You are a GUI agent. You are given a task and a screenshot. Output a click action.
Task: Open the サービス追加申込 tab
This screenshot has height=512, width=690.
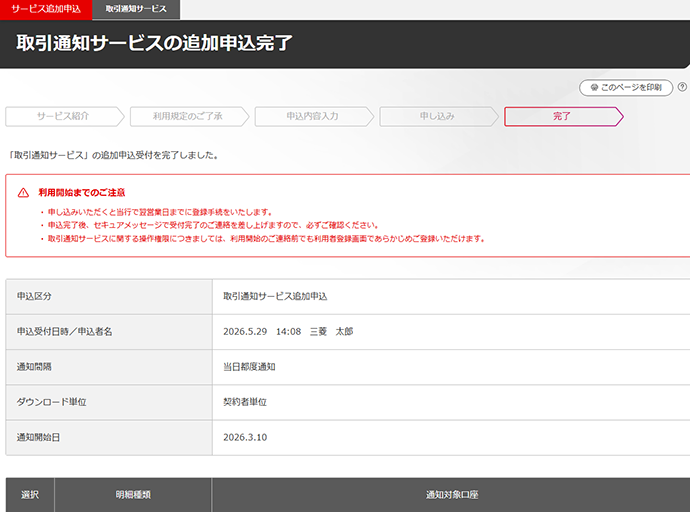(x=45, y=9)
